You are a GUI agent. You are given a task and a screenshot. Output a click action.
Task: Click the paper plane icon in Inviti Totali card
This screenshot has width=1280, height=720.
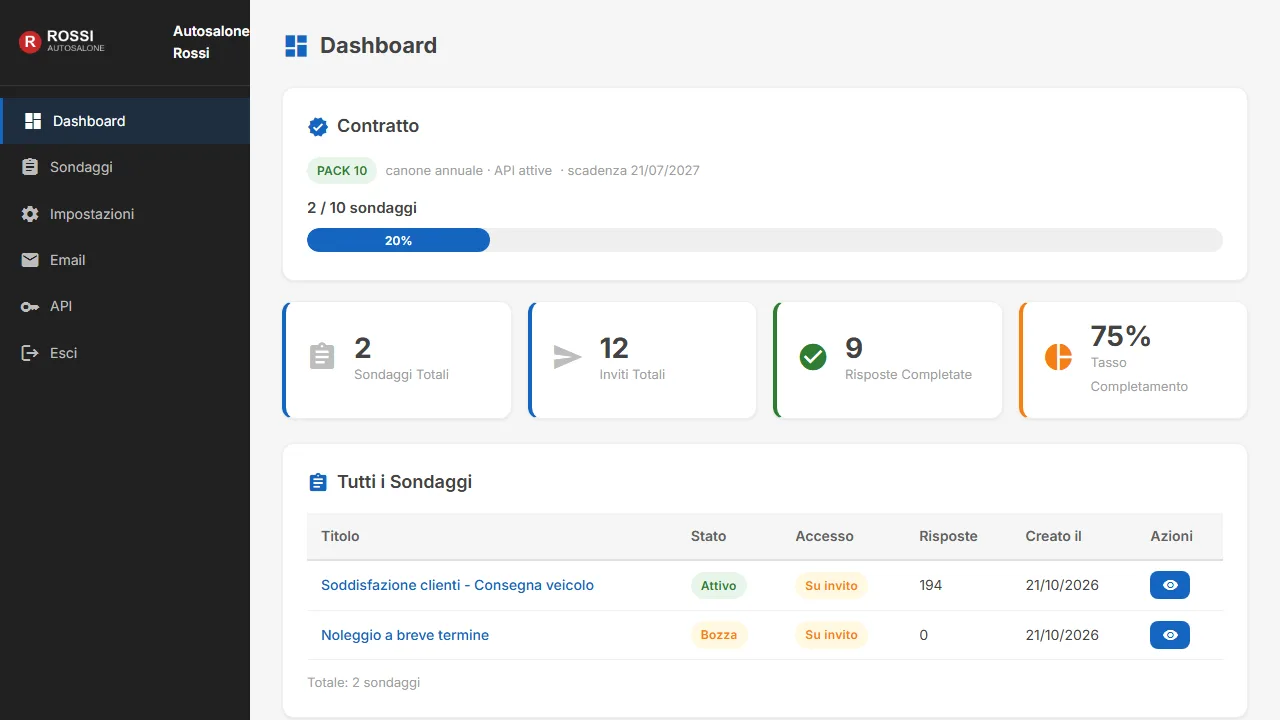(x=567, y=357)
